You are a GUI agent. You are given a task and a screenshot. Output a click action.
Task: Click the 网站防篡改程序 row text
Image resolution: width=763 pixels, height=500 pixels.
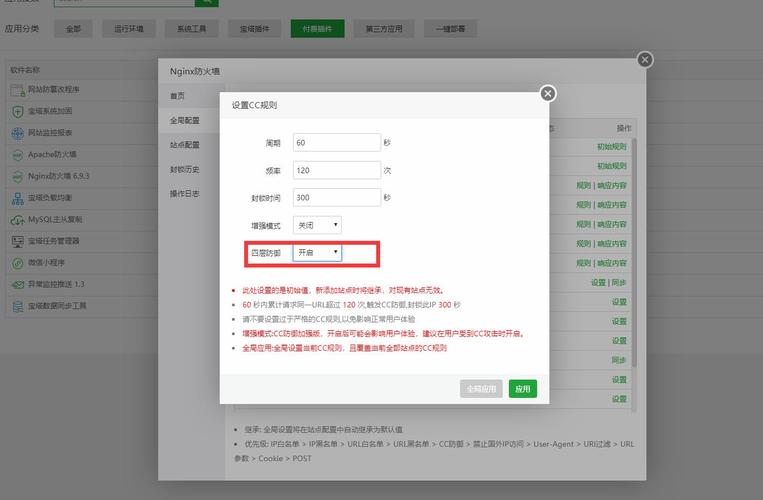tap(54, 89)
